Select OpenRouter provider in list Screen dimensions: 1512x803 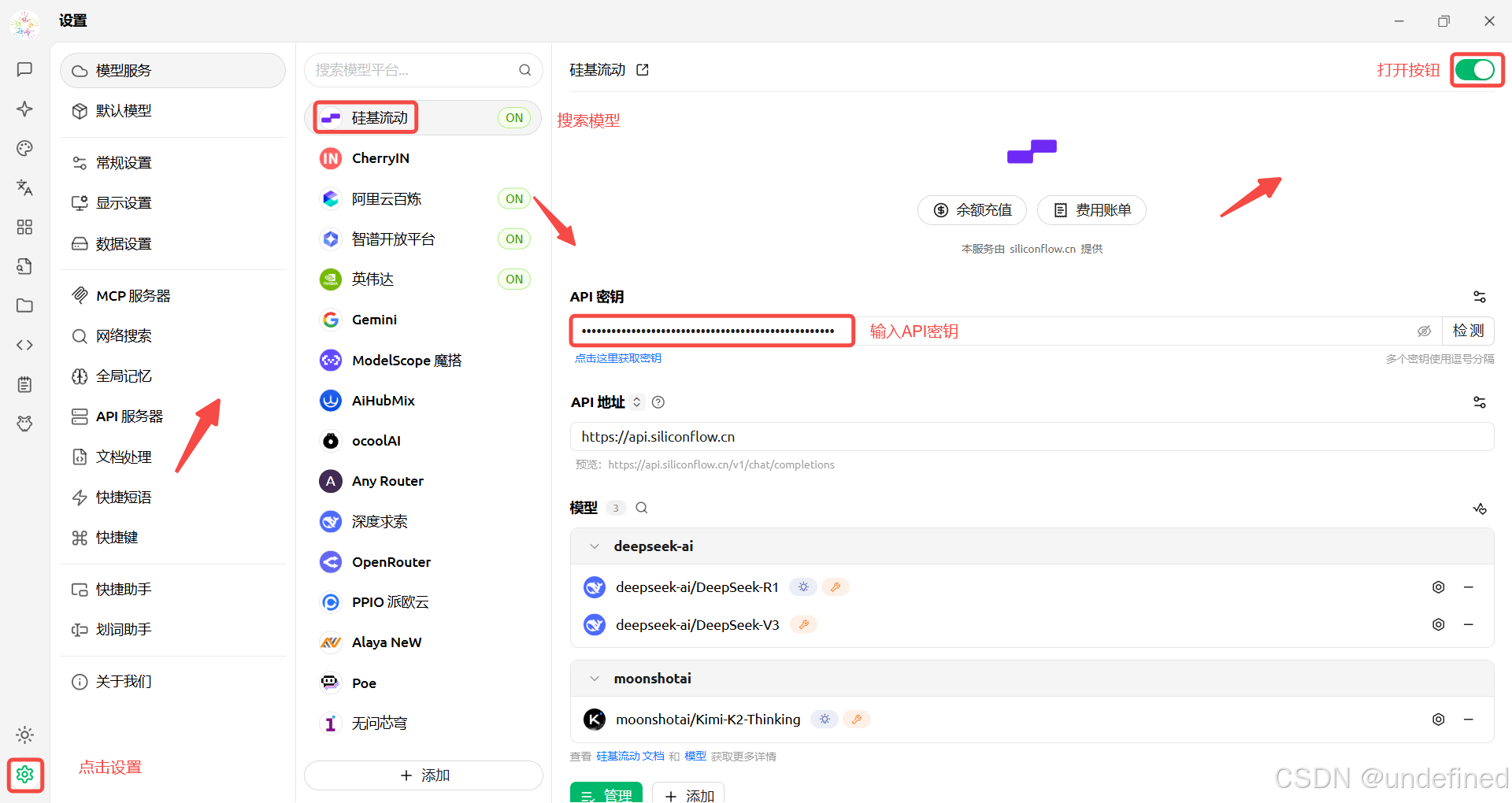coord(424,562)
